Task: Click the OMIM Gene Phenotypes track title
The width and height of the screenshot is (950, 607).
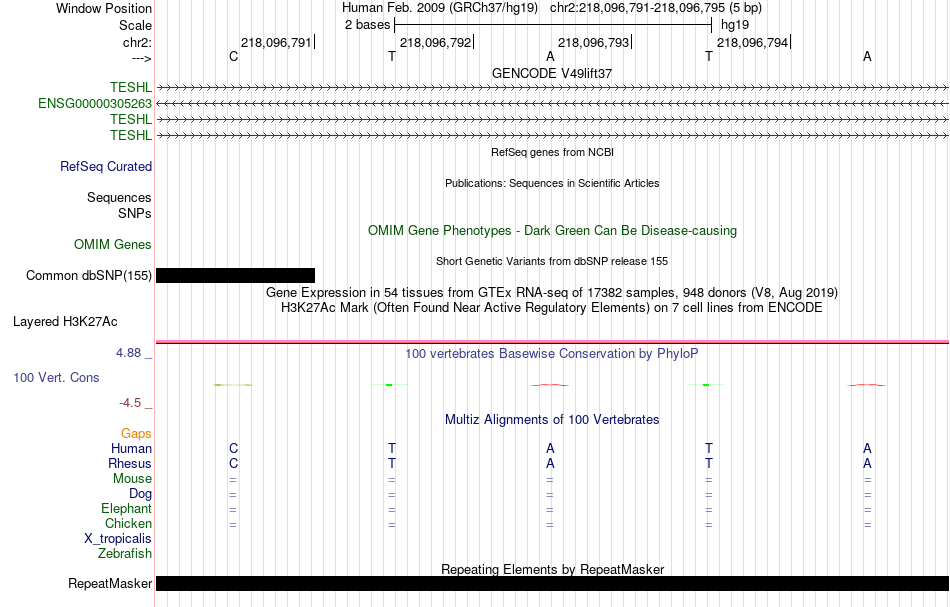Action: [553, 231]
